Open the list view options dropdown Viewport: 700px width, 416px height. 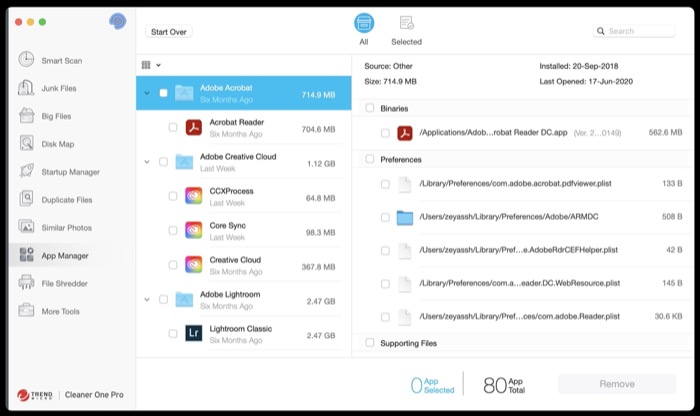click(151, 65)
